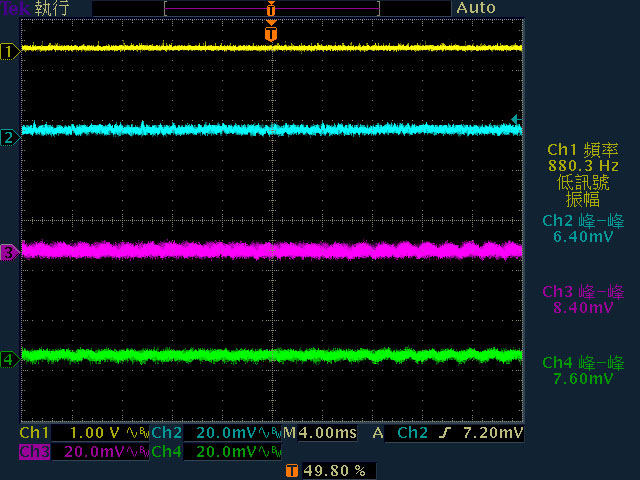Click the orange T icon beside 49.80 %

291,471
